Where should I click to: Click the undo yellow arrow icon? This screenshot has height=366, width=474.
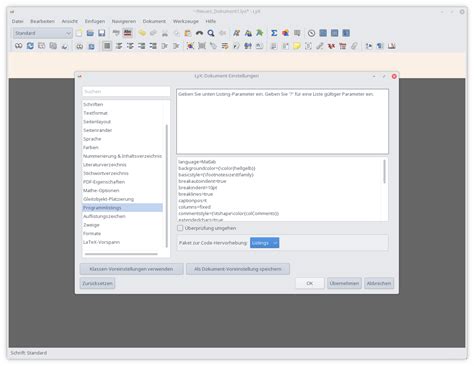[142, 33]
